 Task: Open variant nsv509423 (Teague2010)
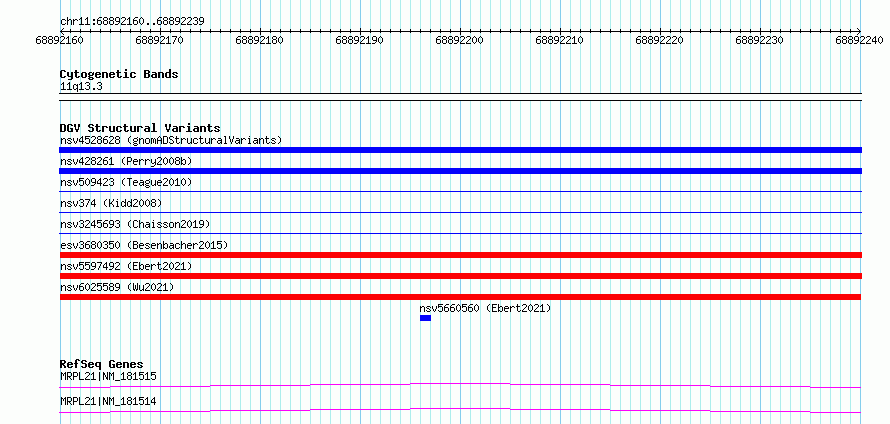coord(126,182)
